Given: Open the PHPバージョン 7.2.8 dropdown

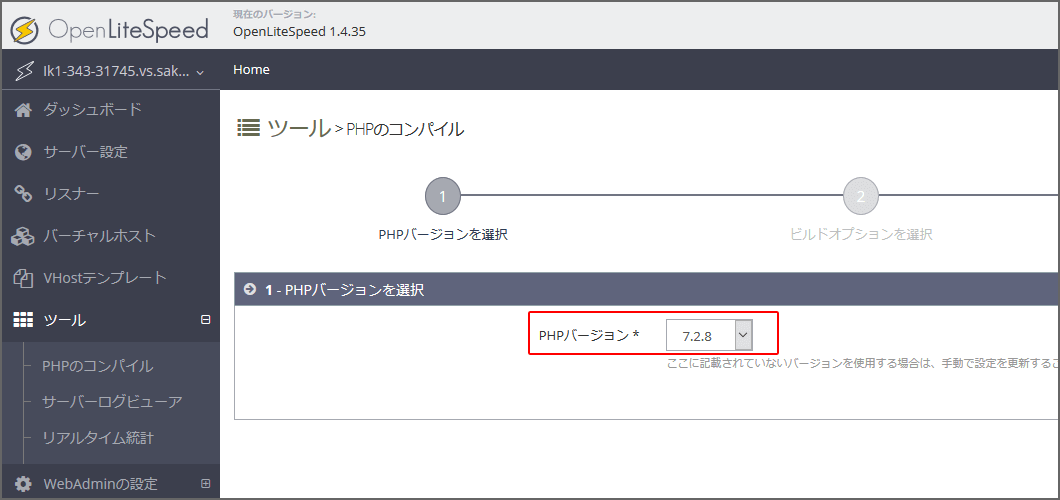Looking at the screenshot, I should (709, 335).
